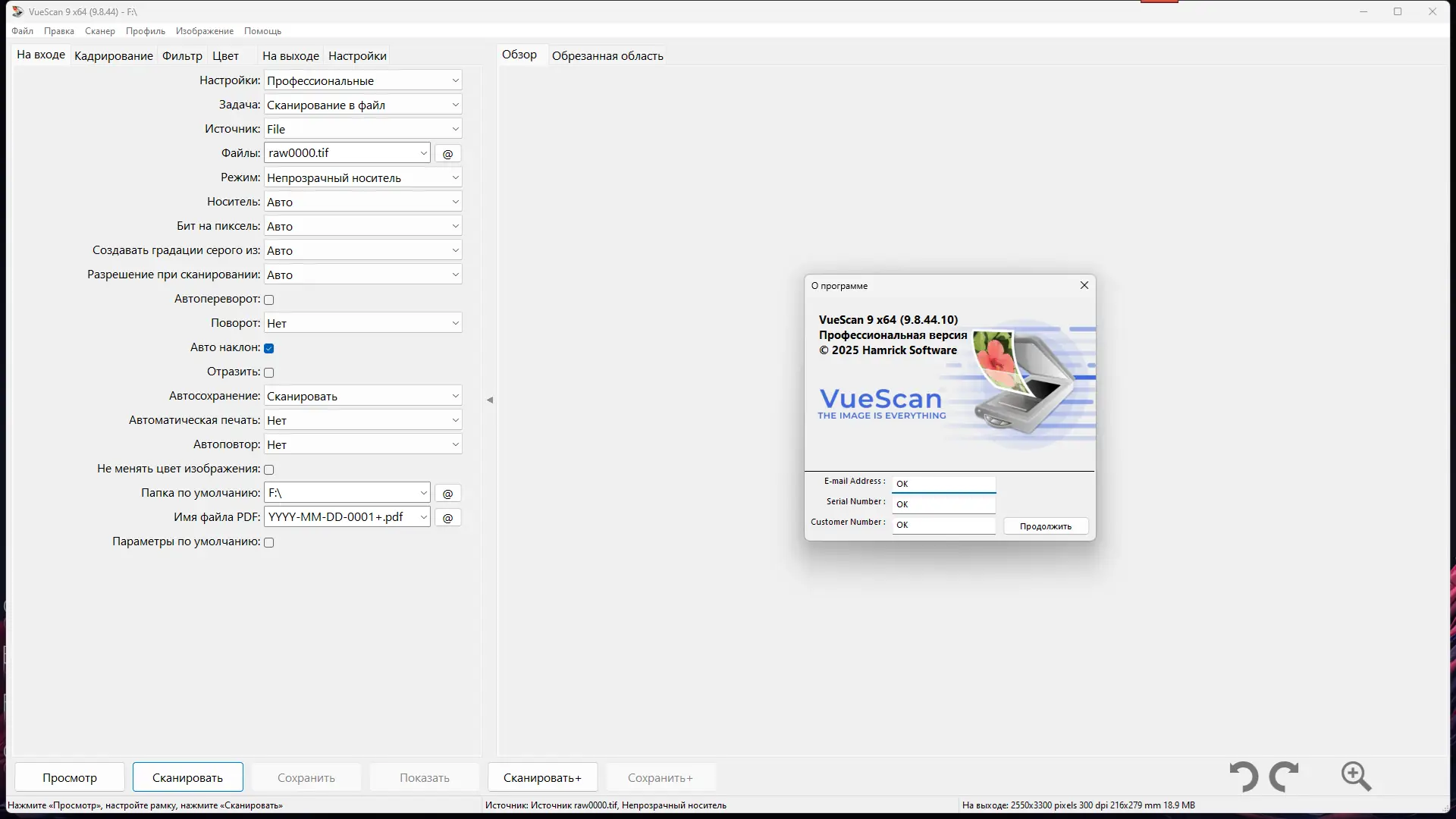The height and width of the screenshot is (819, 1456).
Task: Click the zoom in magnifier icon
Action: coord(1356,777)
